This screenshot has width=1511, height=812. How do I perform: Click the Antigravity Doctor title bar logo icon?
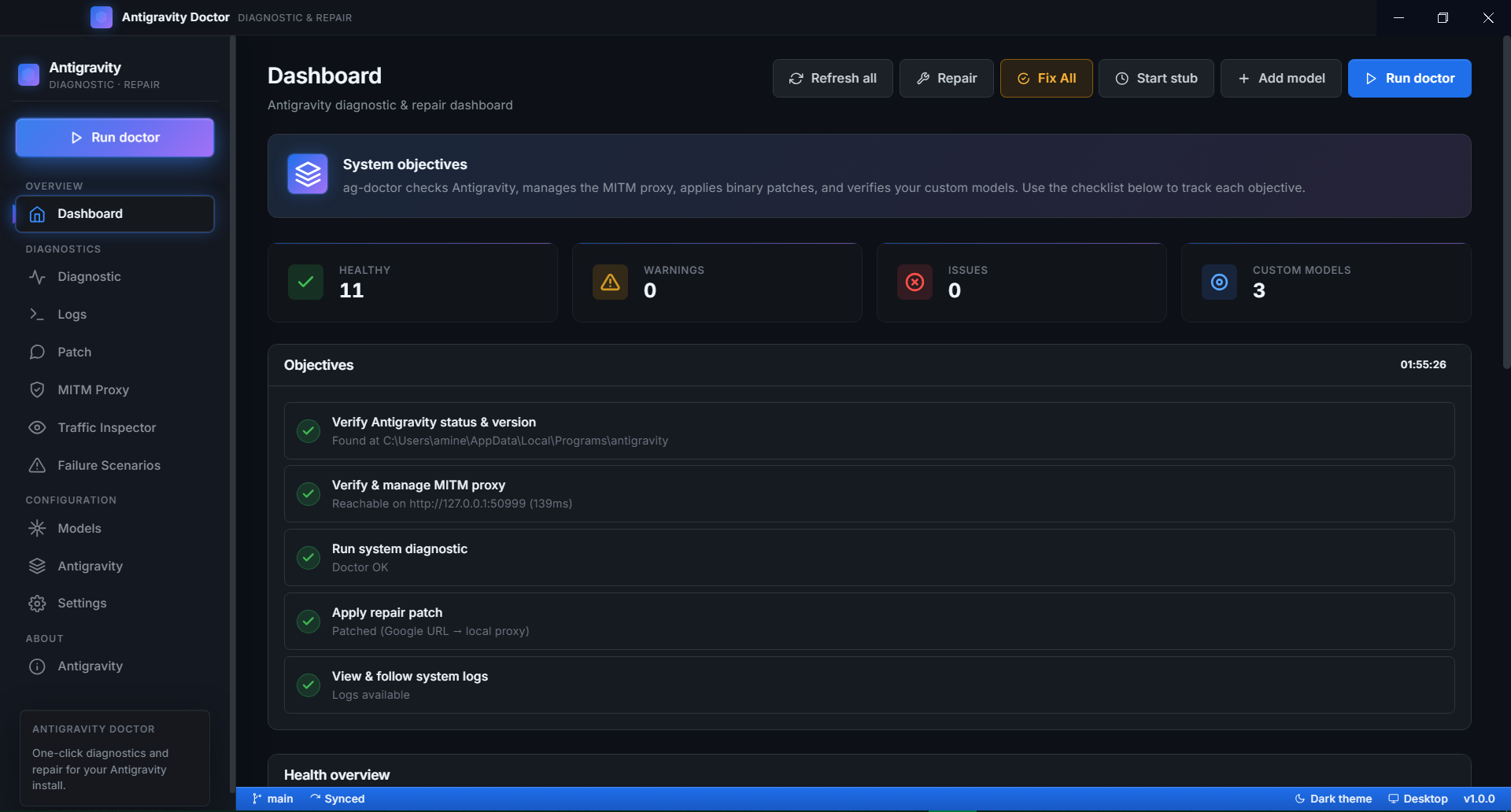[102, 17]
